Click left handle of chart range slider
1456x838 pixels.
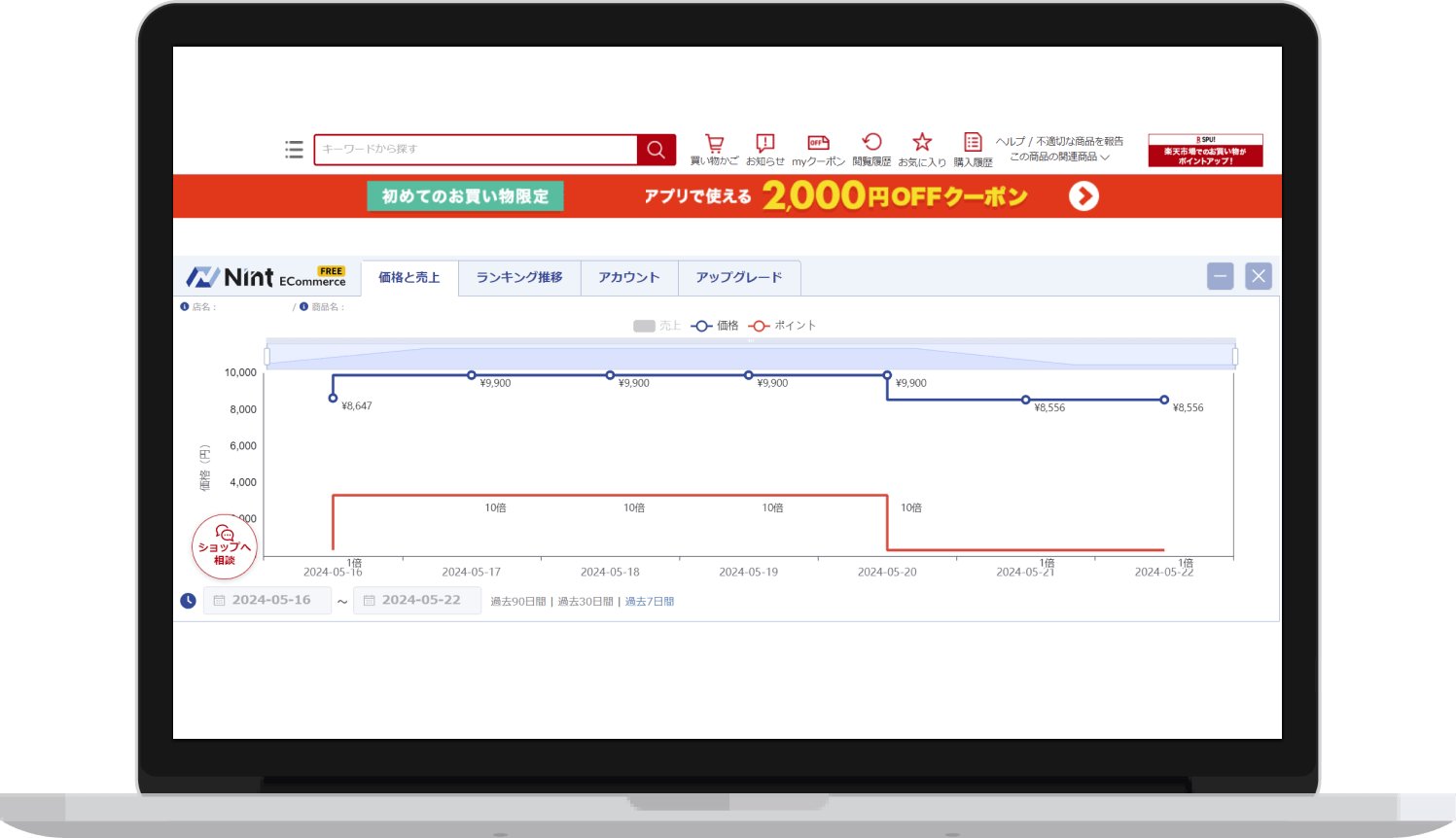[267, 357]
